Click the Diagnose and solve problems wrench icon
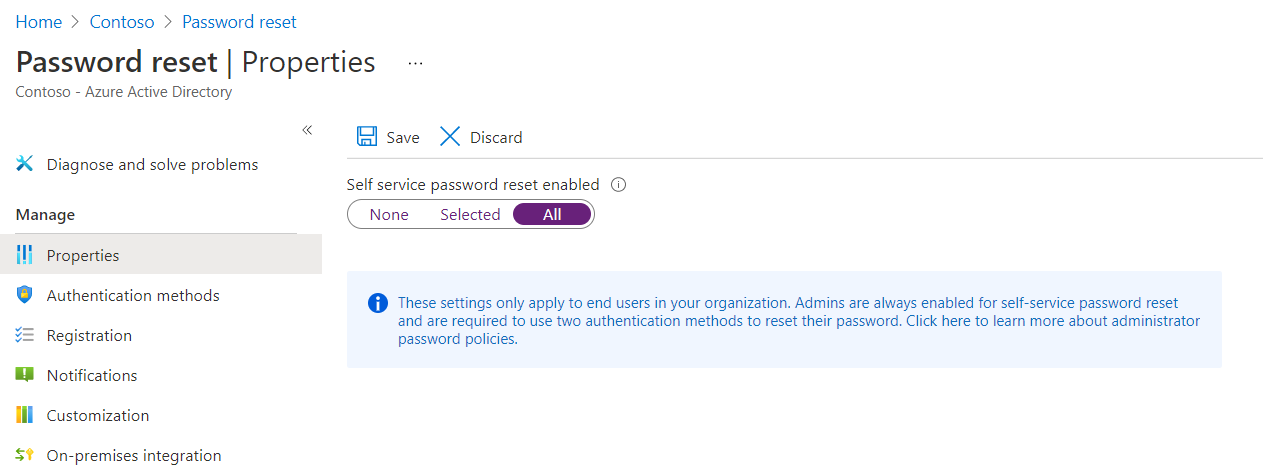 tap(25, 164)
